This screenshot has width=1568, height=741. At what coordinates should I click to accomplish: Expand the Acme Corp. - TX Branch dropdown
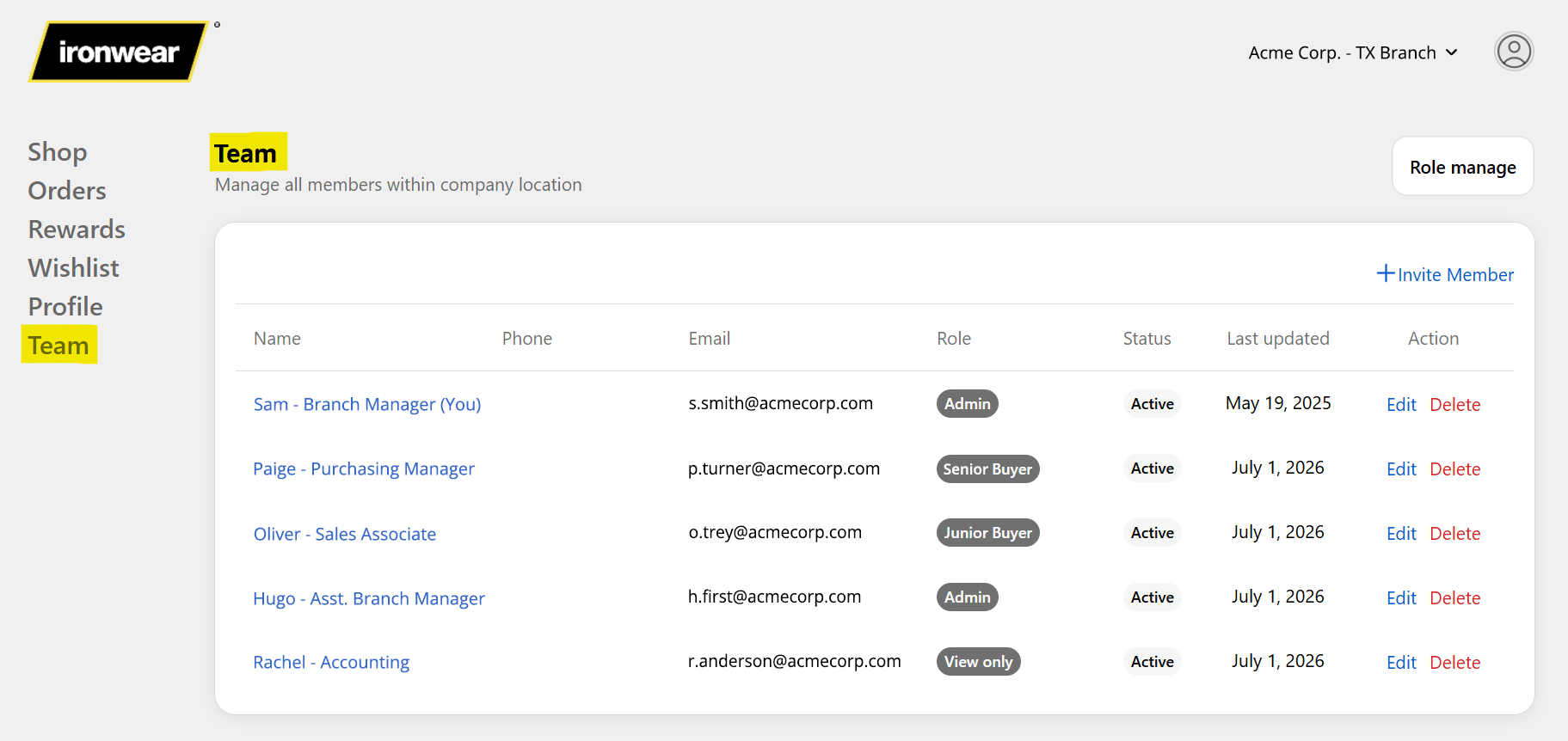pyautogui.click(x=1353, y=52)
